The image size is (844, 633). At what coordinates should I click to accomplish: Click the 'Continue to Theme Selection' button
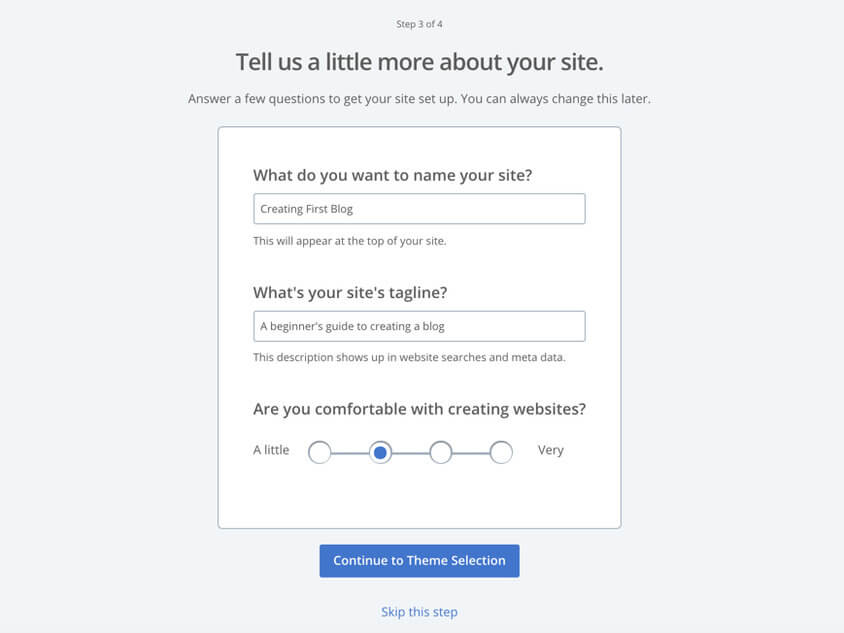pyautogui.click(x=419, y=561)
